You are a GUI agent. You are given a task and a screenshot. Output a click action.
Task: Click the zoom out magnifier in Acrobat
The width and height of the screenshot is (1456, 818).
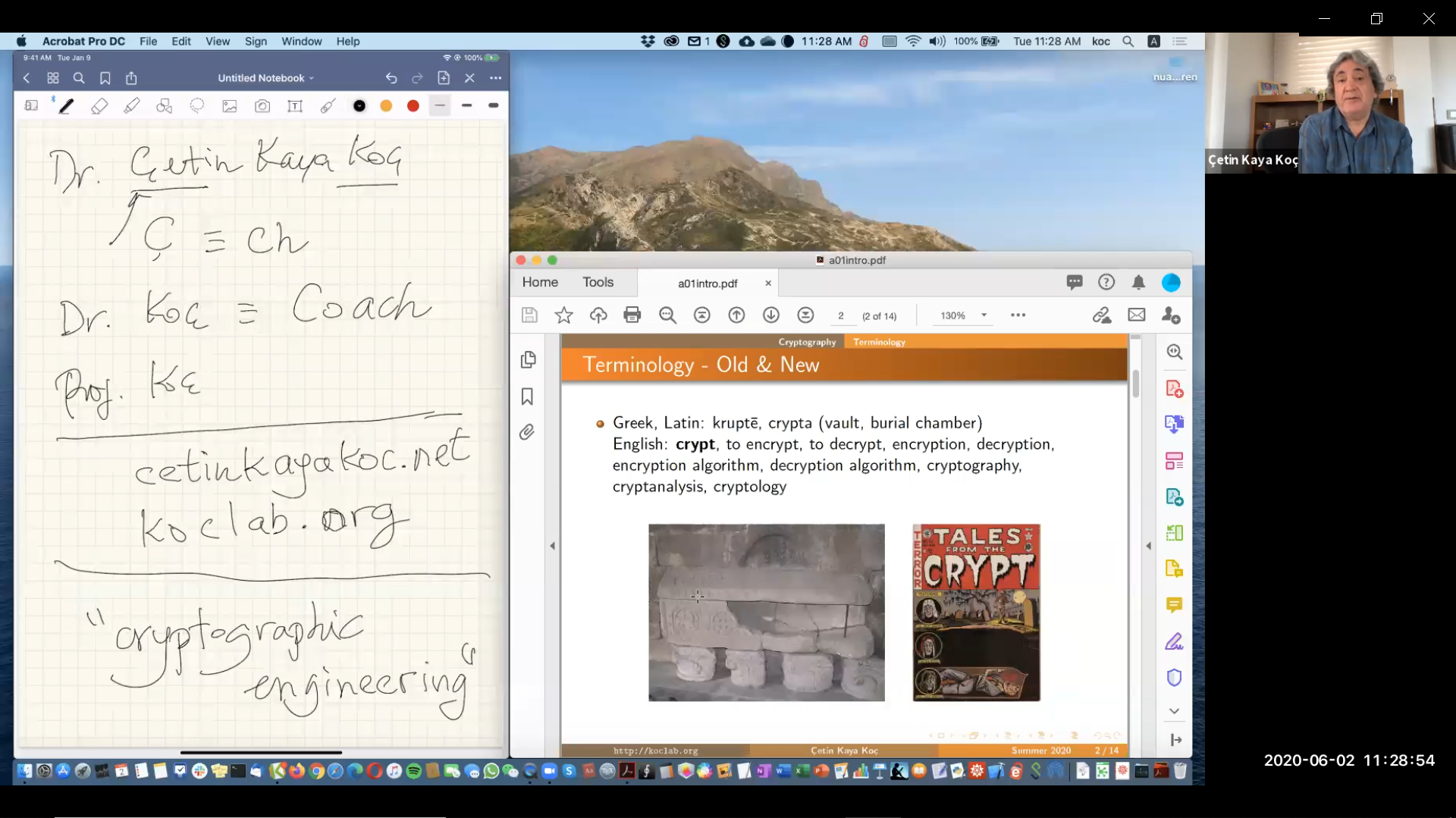667,315
